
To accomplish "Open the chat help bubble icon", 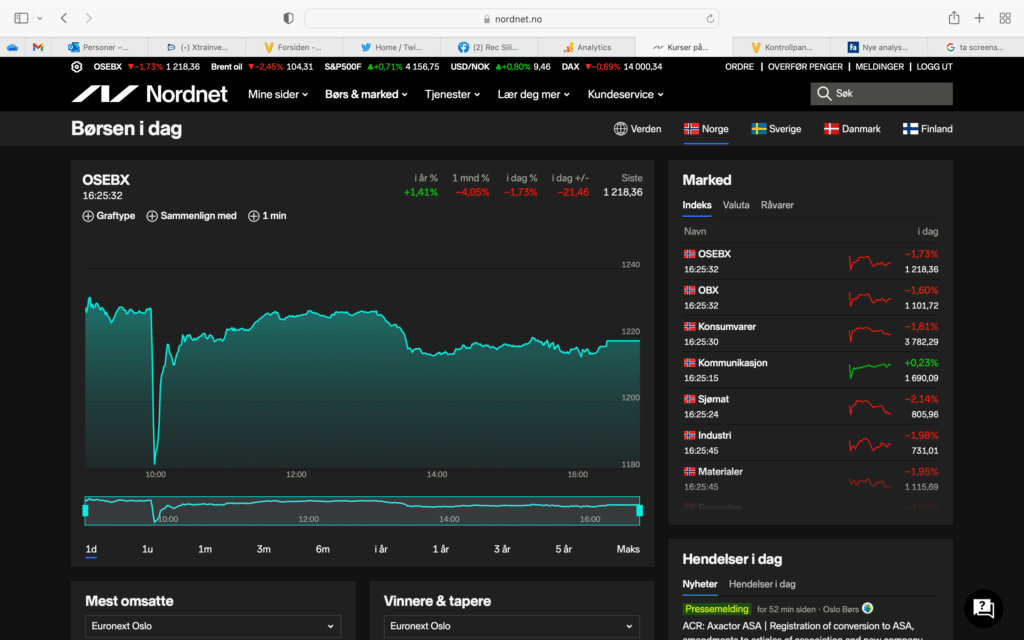I will point(983,607).
